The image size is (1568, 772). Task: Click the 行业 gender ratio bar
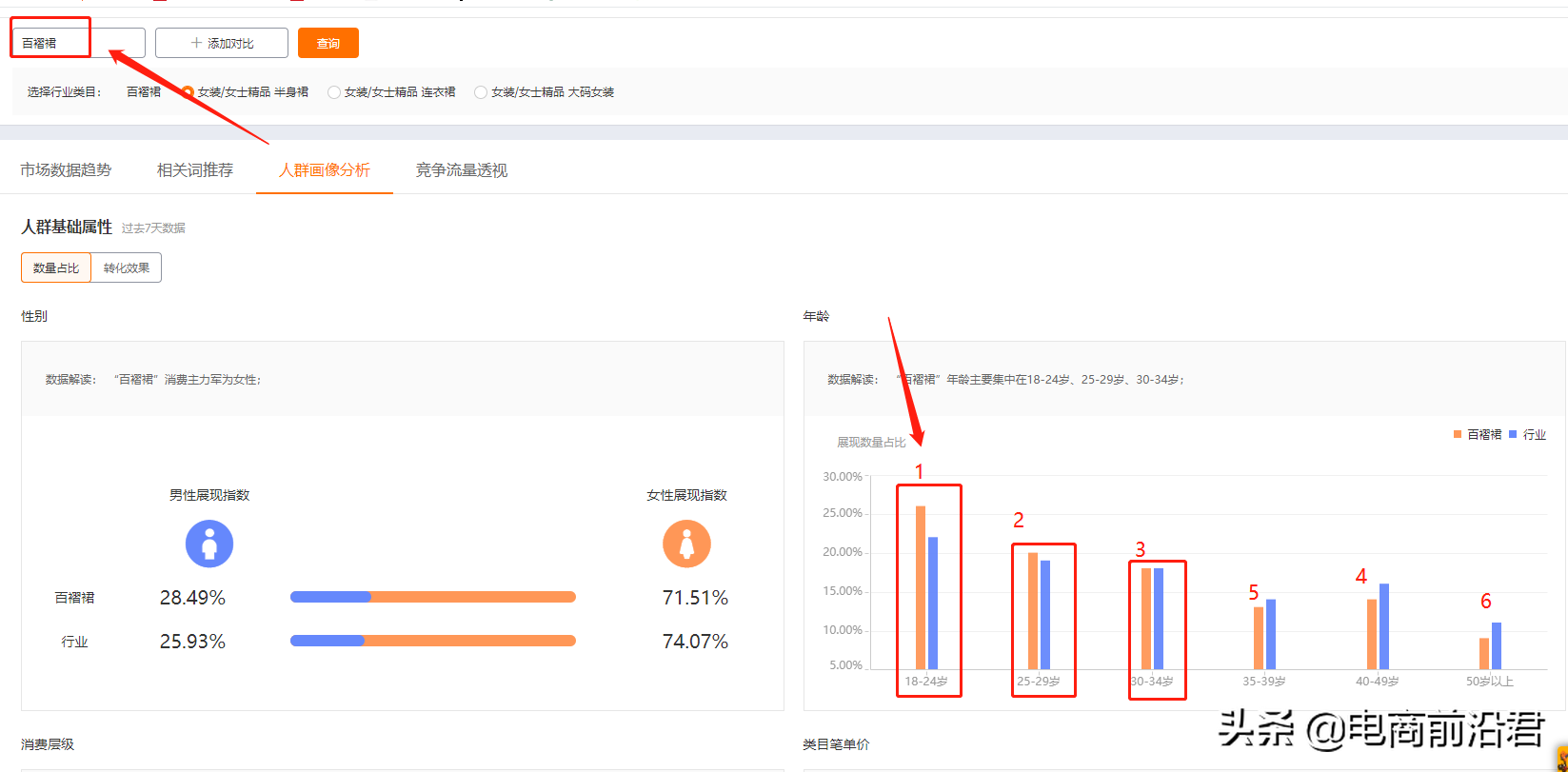pyautogui.click(x=432, y=641)
